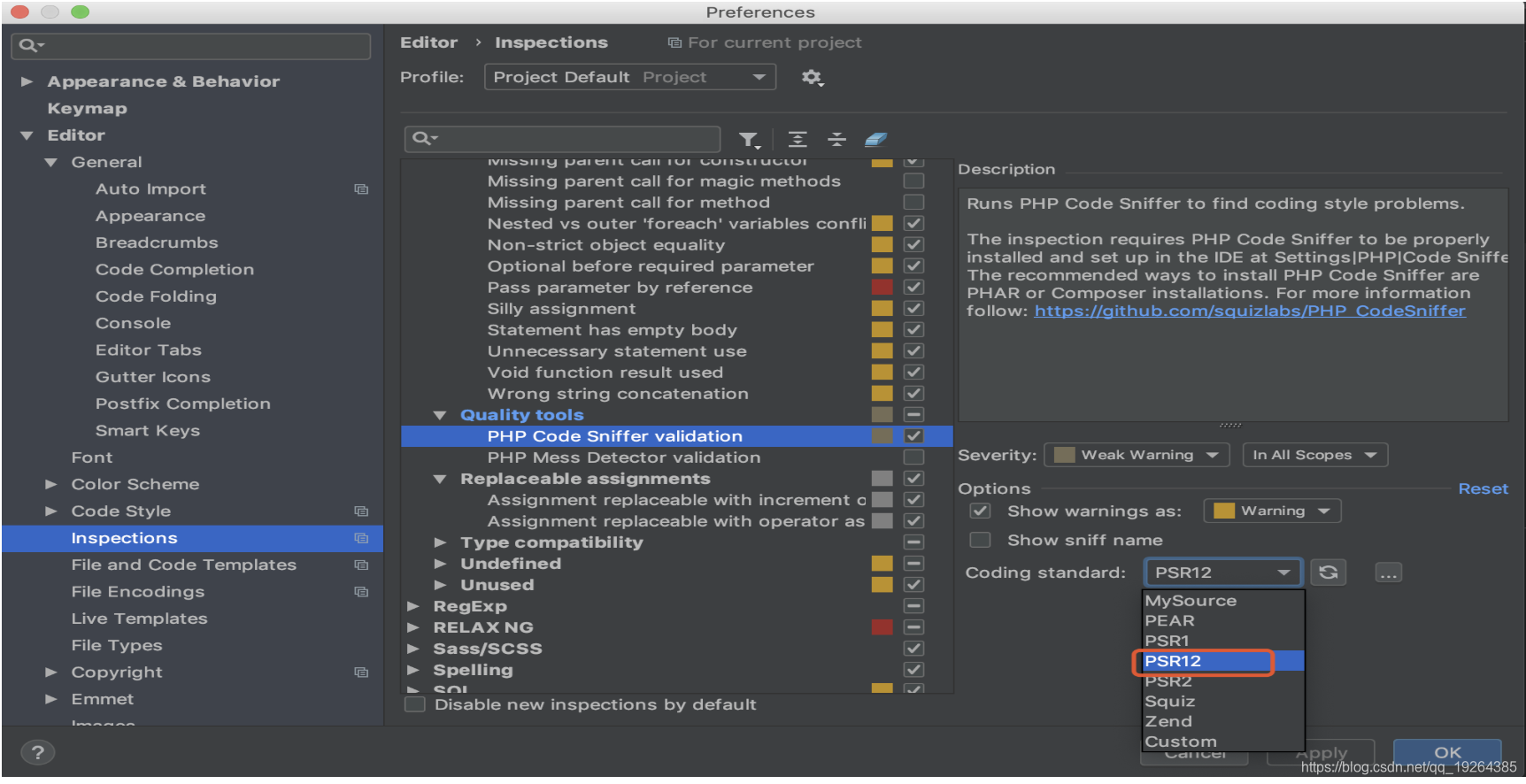Click the search icon in preferences search field
Image resolution: width=1526 pixels, height=784 pixels.
[30, 46]
